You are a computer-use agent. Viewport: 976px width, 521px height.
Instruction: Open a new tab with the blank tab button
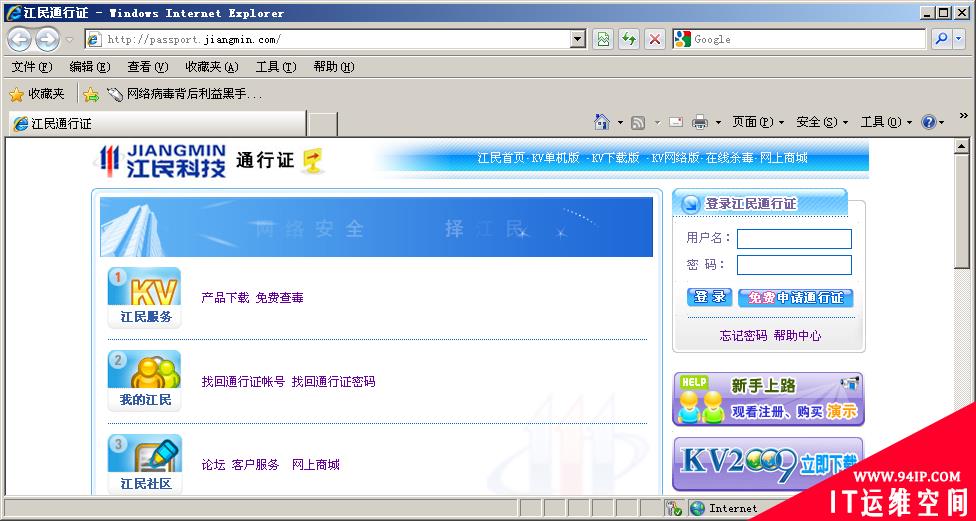click(x=323, y=124)
